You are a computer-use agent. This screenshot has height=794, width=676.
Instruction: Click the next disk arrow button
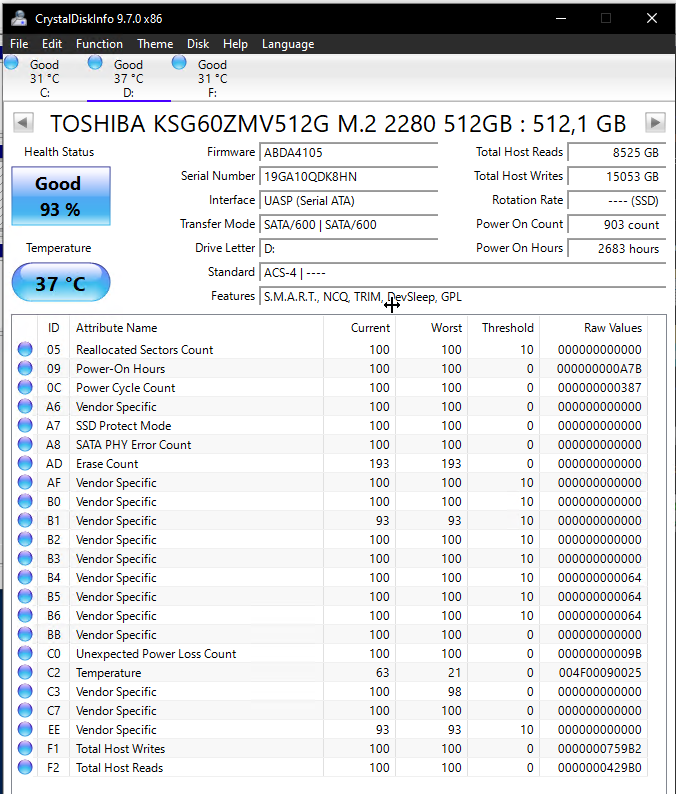(x=655, y=123)
